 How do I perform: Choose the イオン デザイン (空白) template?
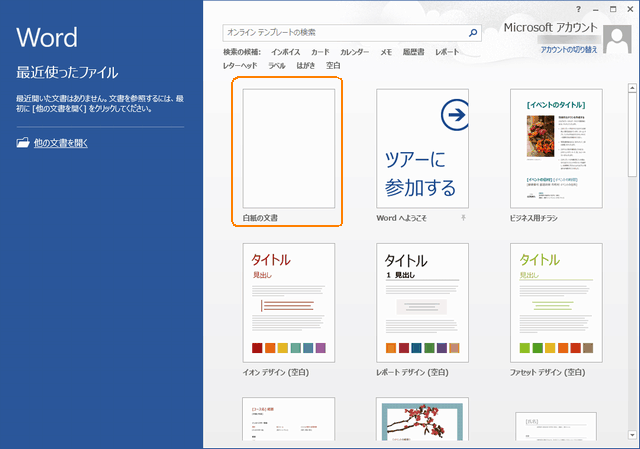coord(289,303)
